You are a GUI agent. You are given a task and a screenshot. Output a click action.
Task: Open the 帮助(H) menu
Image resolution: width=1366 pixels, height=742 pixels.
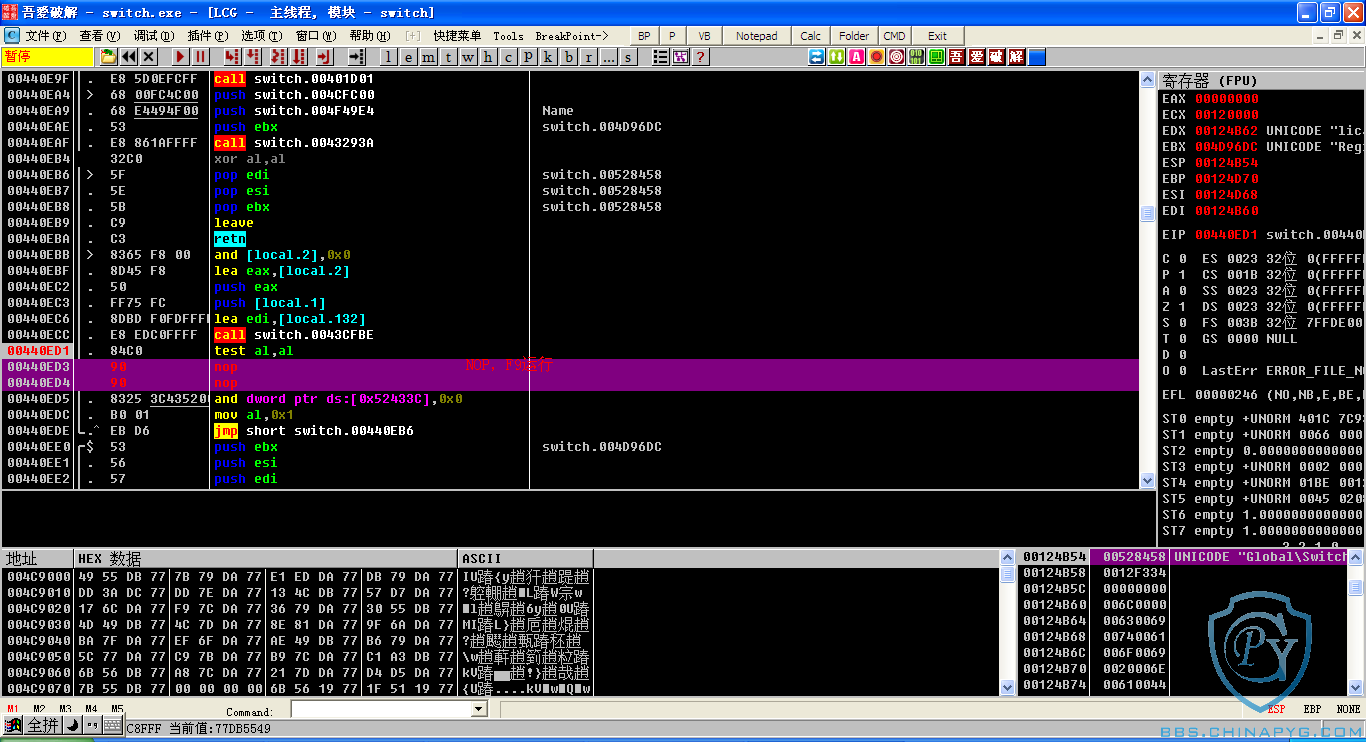click(x=369, y=36)
